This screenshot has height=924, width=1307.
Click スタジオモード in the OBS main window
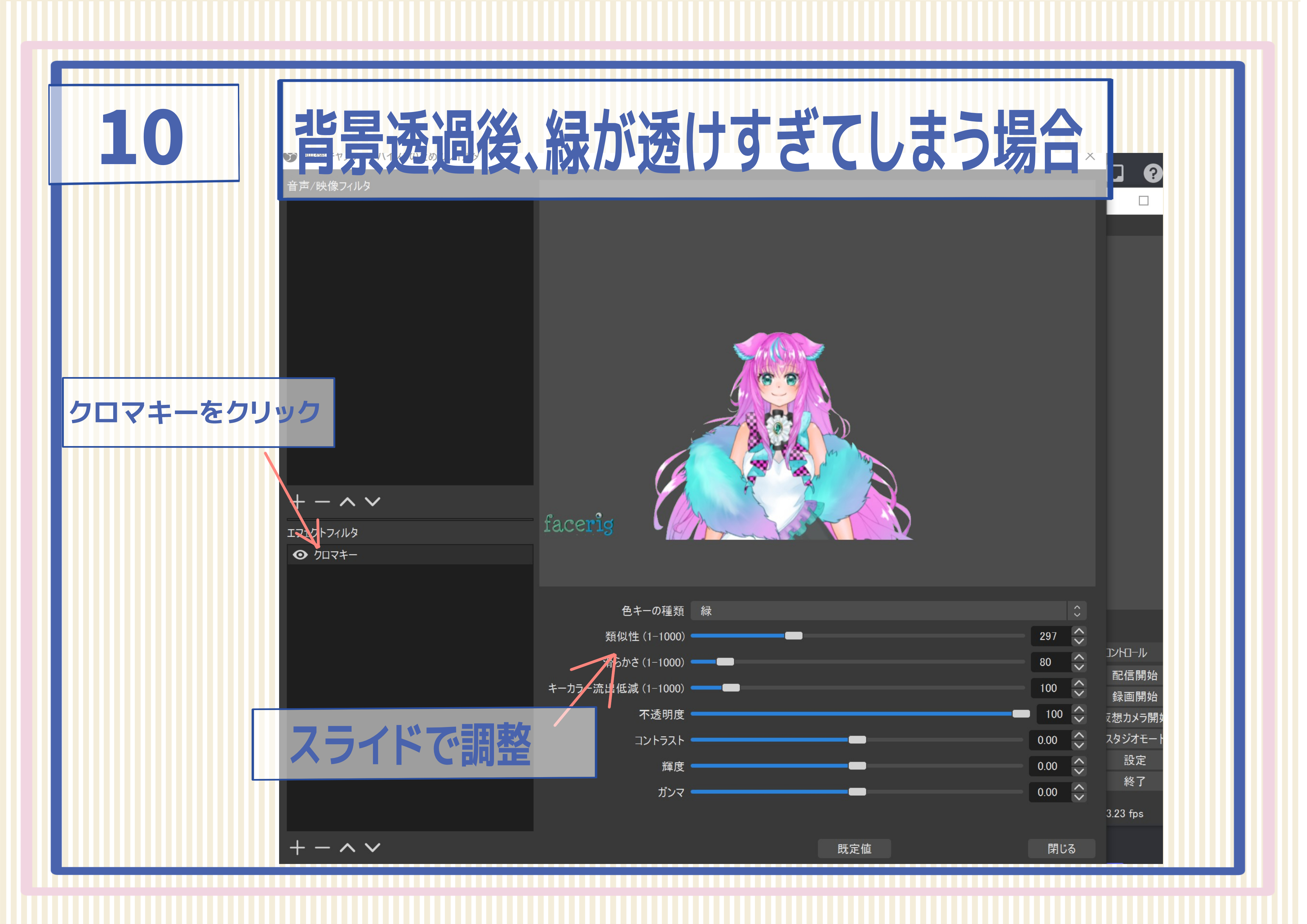[1135, 739]
